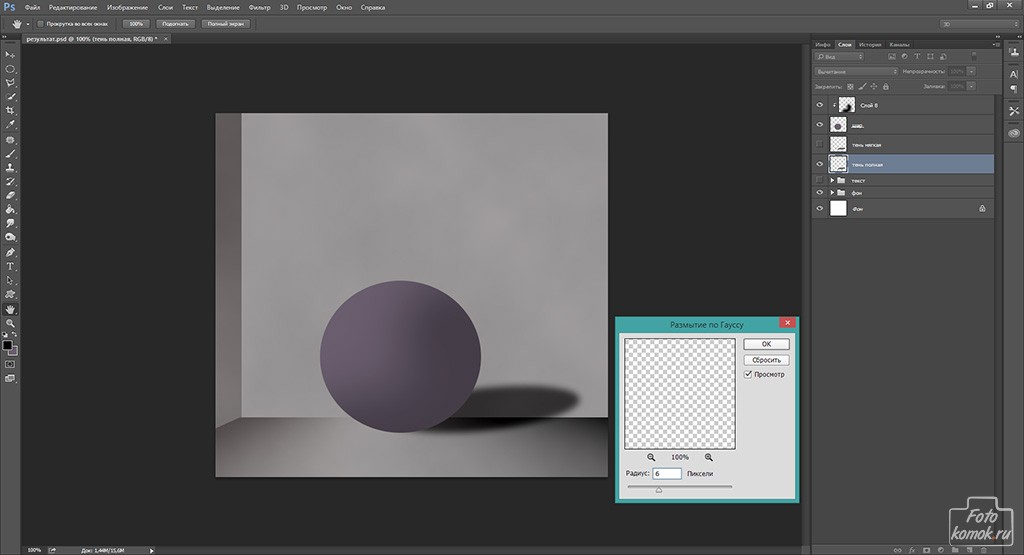
Task: Zoom in on the Gaussian Blur preview
Action: pyautogui.click(x=708, y=456)
